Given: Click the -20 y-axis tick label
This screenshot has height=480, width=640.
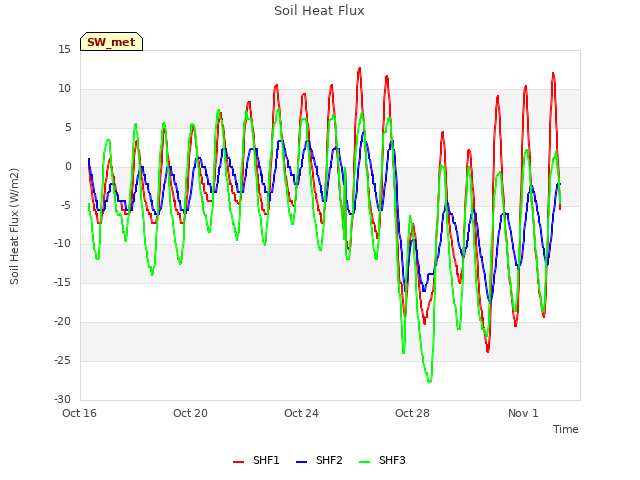Looking at the screenshot, I should pyautogui.click(x=62, y=322).
